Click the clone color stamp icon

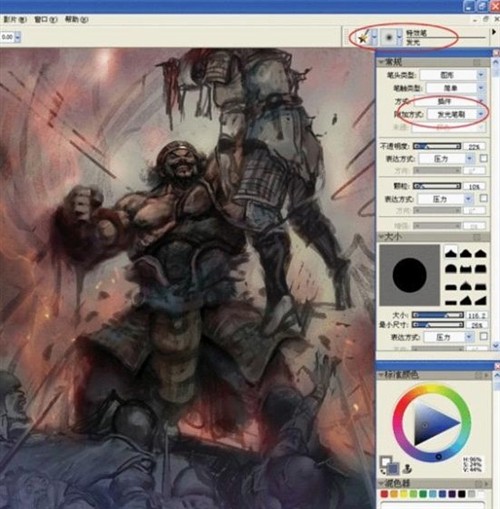(x=407, y=469)
